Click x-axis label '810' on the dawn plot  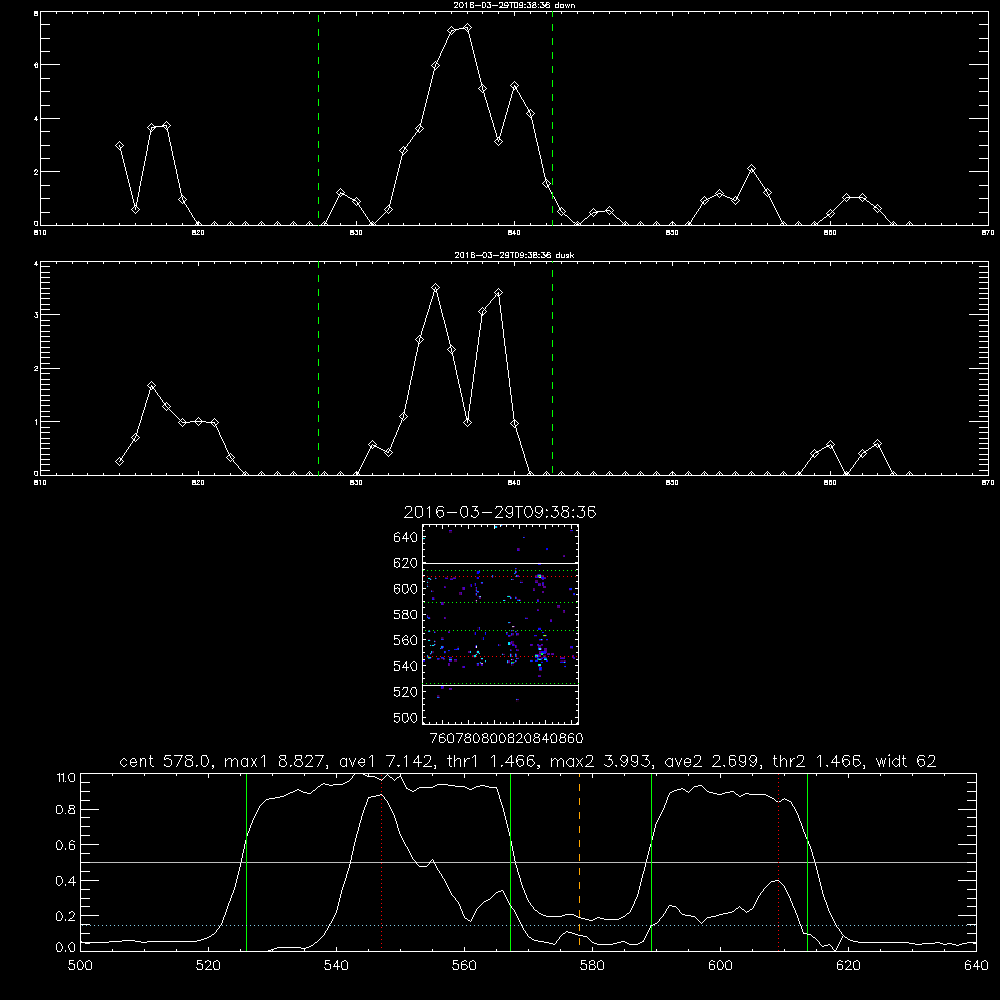[x=40, y=233]
